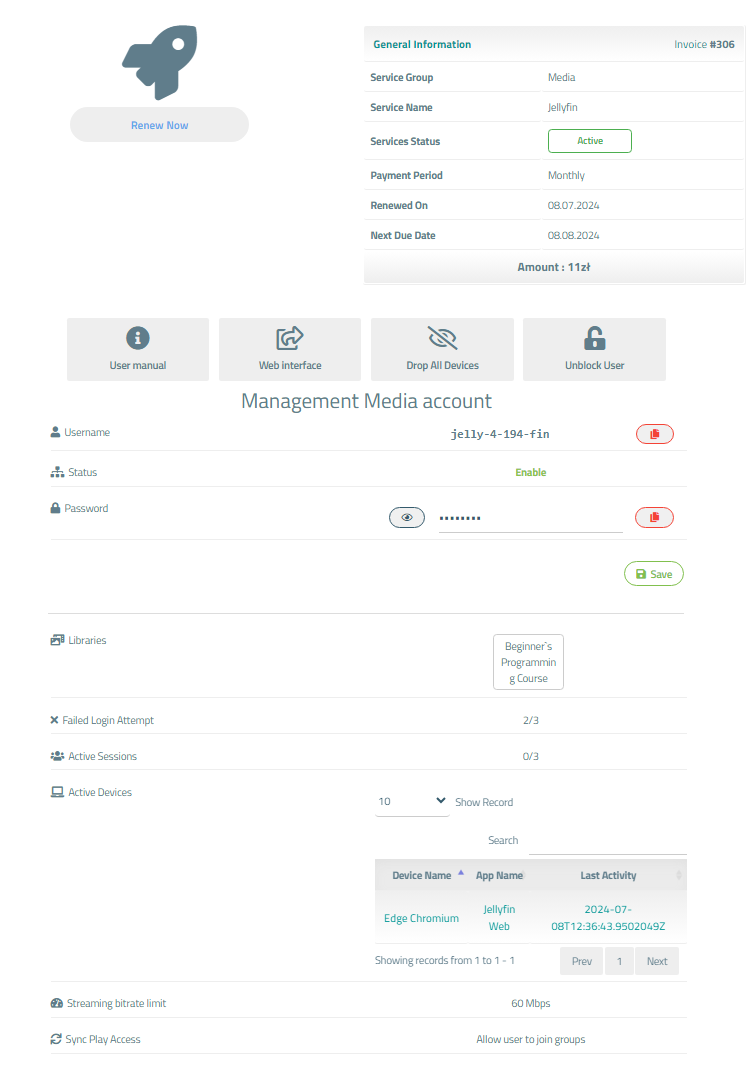Screen dimensions: 755x1072
Task: Copy the password with the red copy button
Action: [x=654, y=518]
